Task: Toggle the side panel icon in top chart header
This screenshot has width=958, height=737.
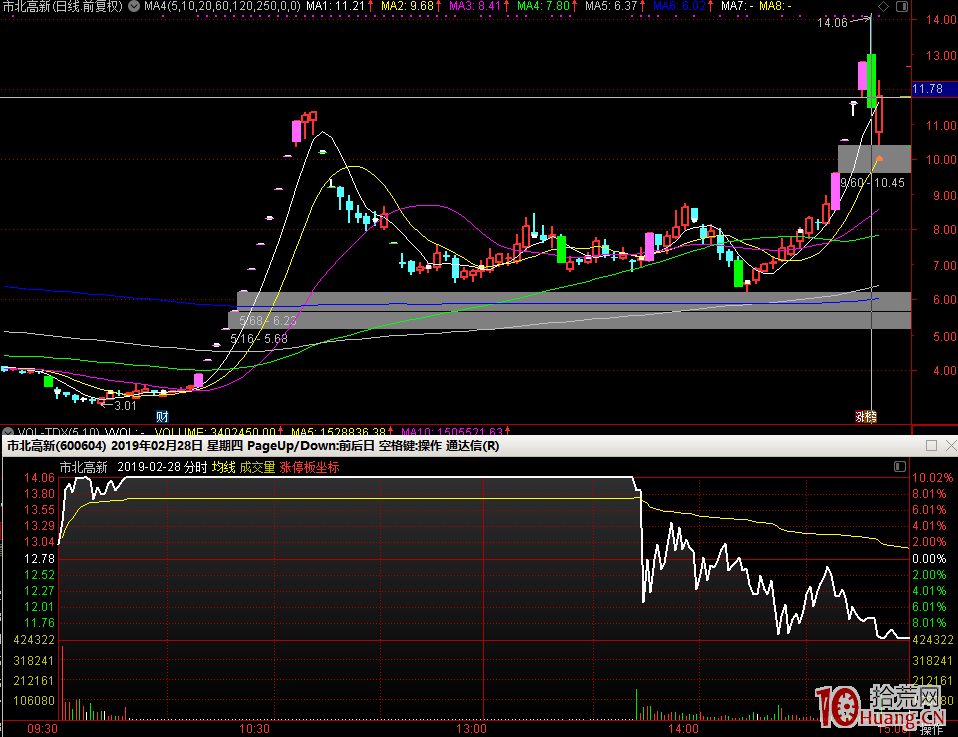Action: pos(902,6)
